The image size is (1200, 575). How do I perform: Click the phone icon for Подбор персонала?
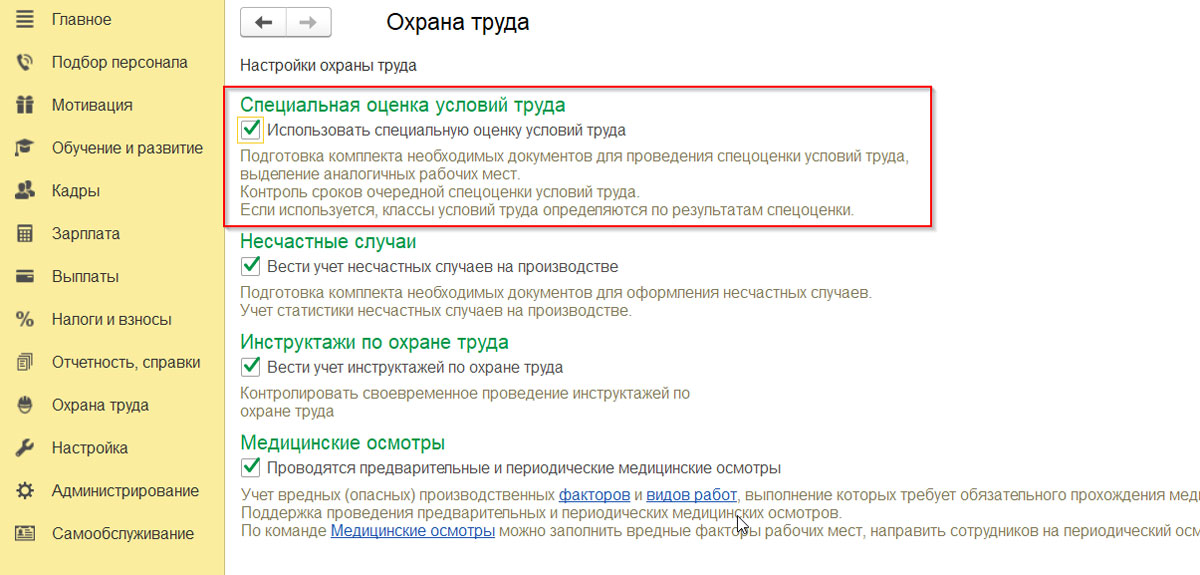pos(25,62)
